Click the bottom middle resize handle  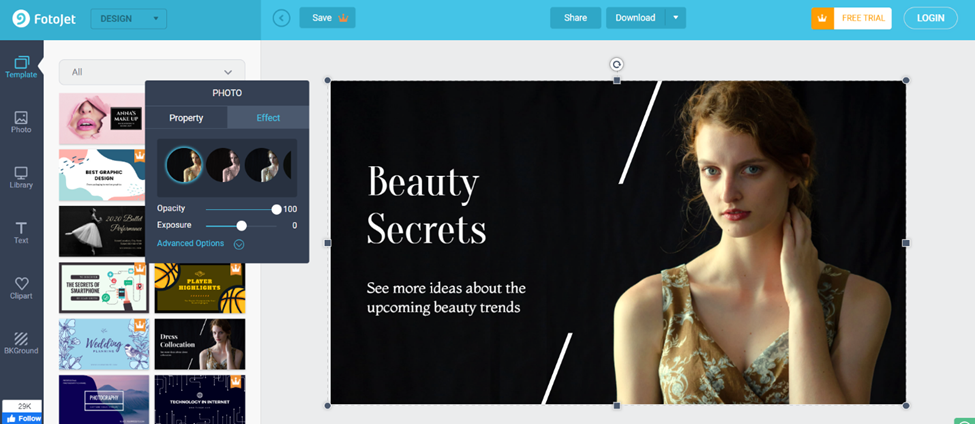616,405
